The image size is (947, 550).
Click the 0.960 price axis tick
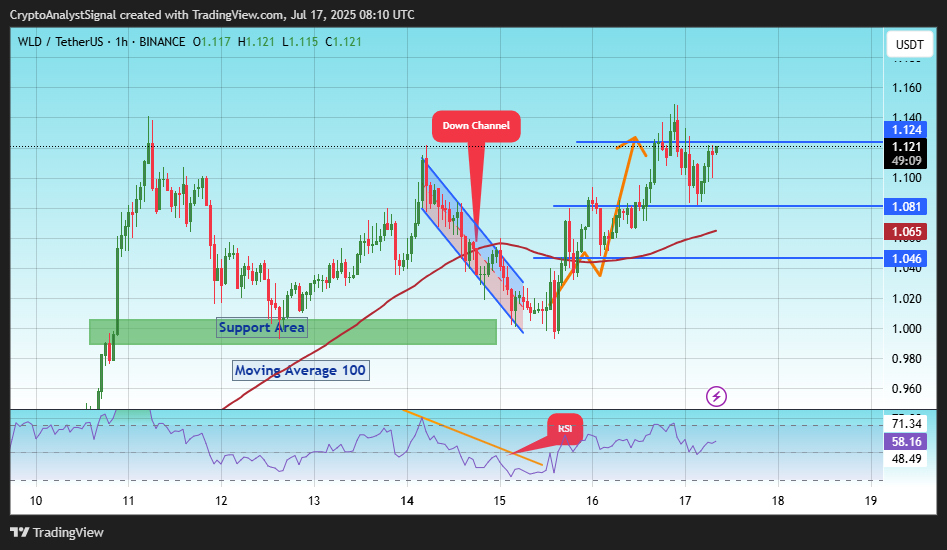coord(907,389)
